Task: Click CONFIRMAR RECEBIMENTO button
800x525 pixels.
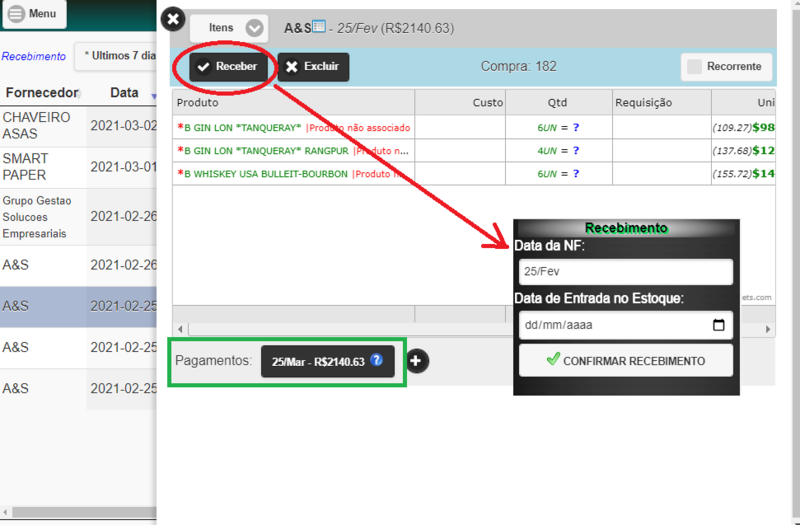Action: tap(626, 361)
